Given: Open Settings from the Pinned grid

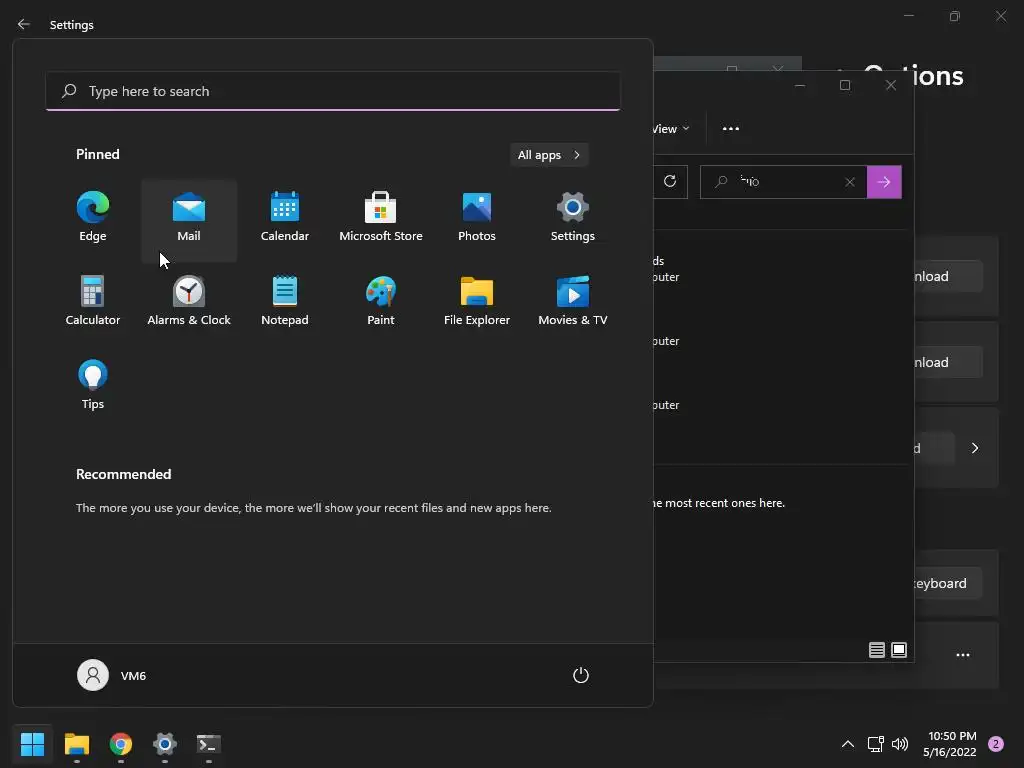Looking at the screenshot, I should pos(573,217).
